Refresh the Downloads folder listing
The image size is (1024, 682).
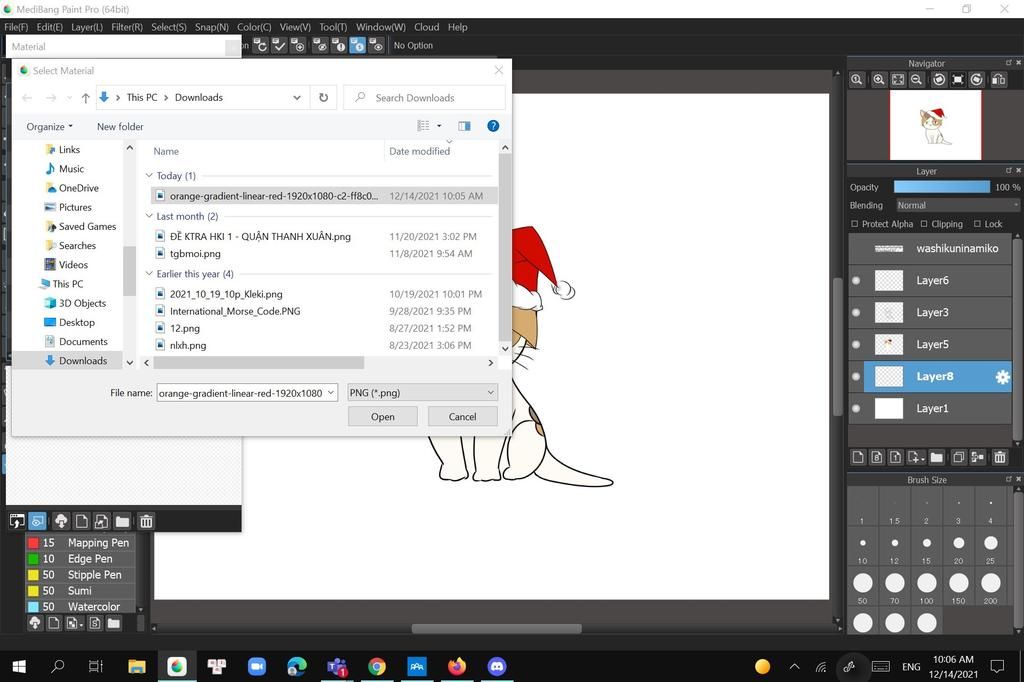point(323,97)
